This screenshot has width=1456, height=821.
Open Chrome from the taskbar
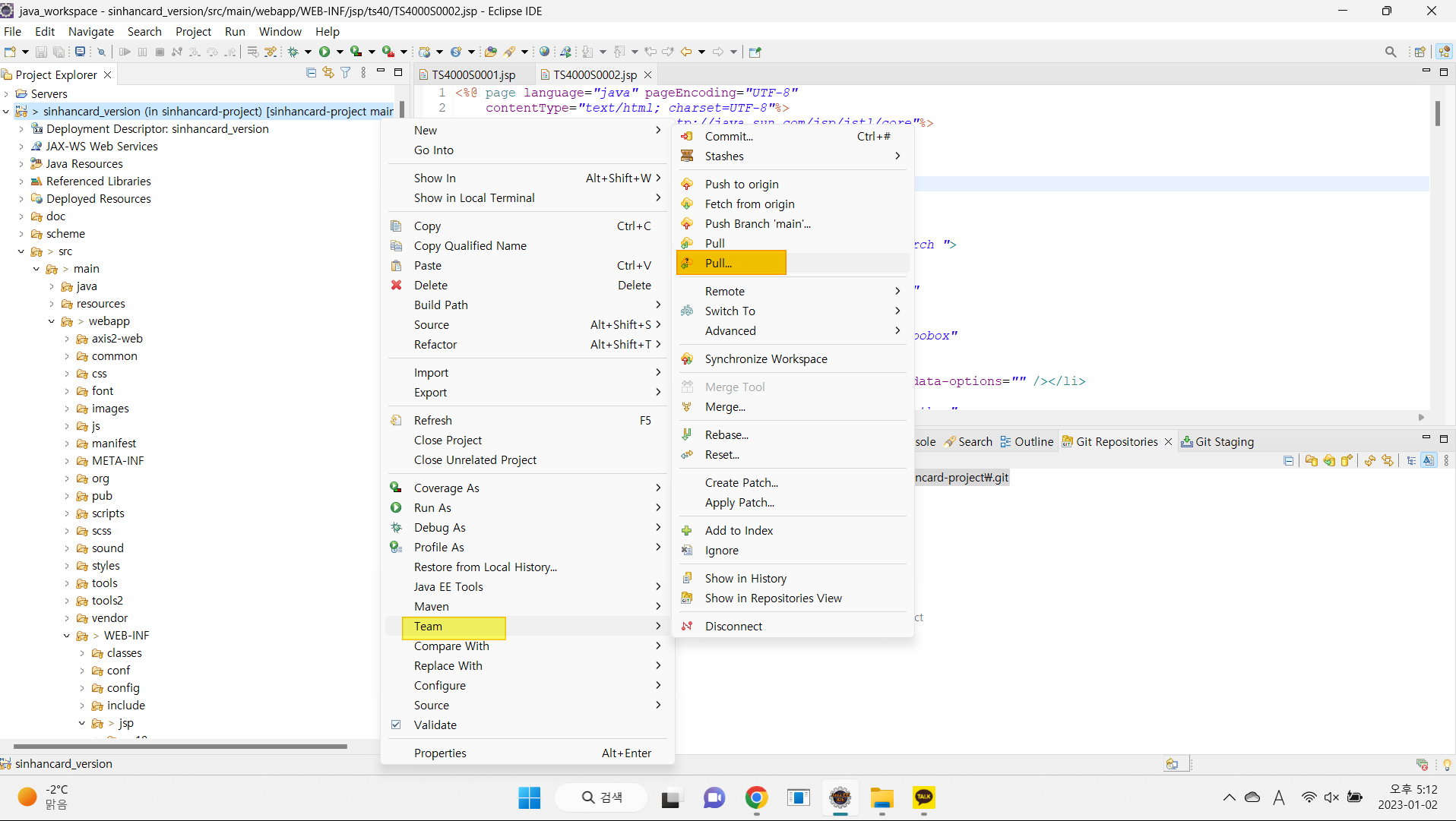pos(756,797)
